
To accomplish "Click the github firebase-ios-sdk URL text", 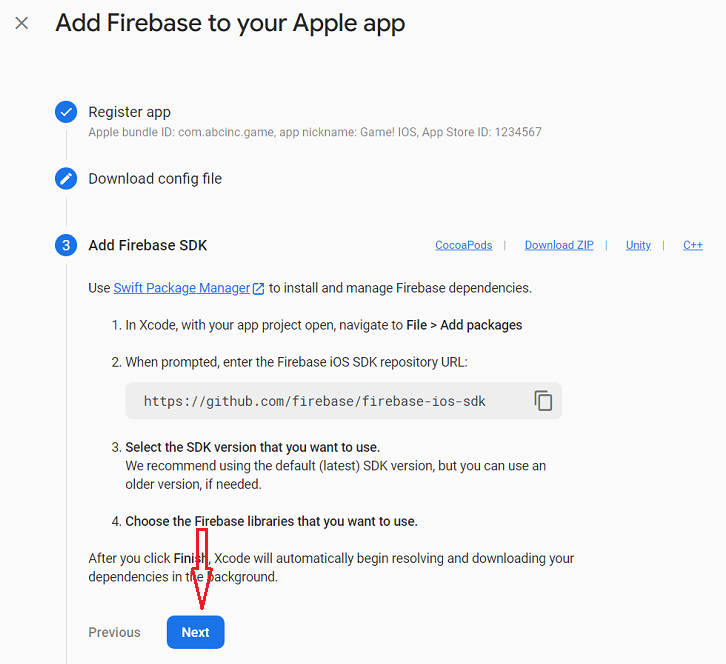I will 314,401.
